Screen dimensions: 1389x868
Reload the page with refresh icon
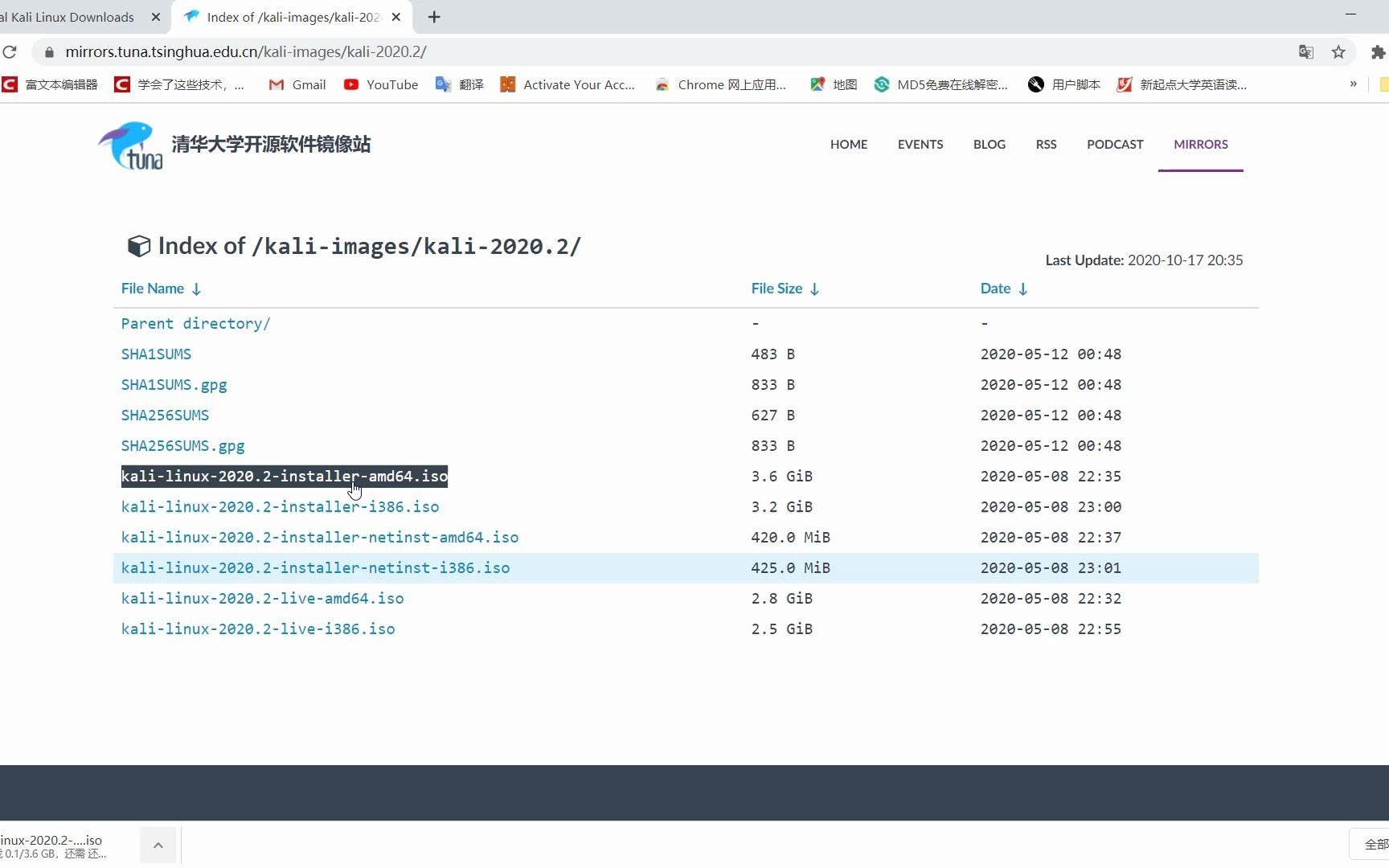click(10, 52)
